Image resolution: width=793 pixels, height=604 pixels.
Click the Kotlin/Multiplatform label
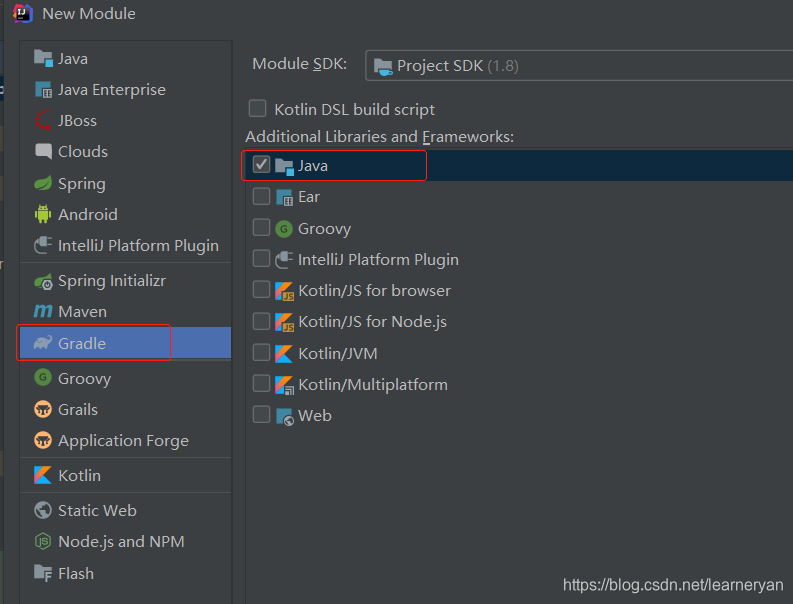coord(373,384)
